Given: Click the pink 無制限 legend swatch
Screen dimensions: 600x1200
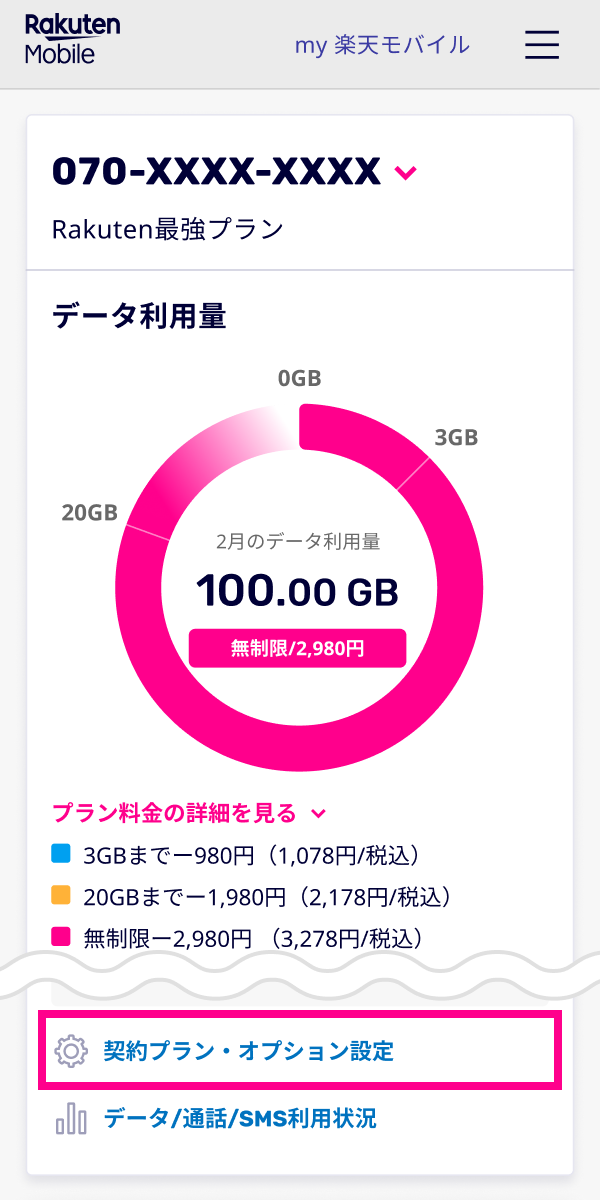Looking at the screenshot, I should (61, 938).
